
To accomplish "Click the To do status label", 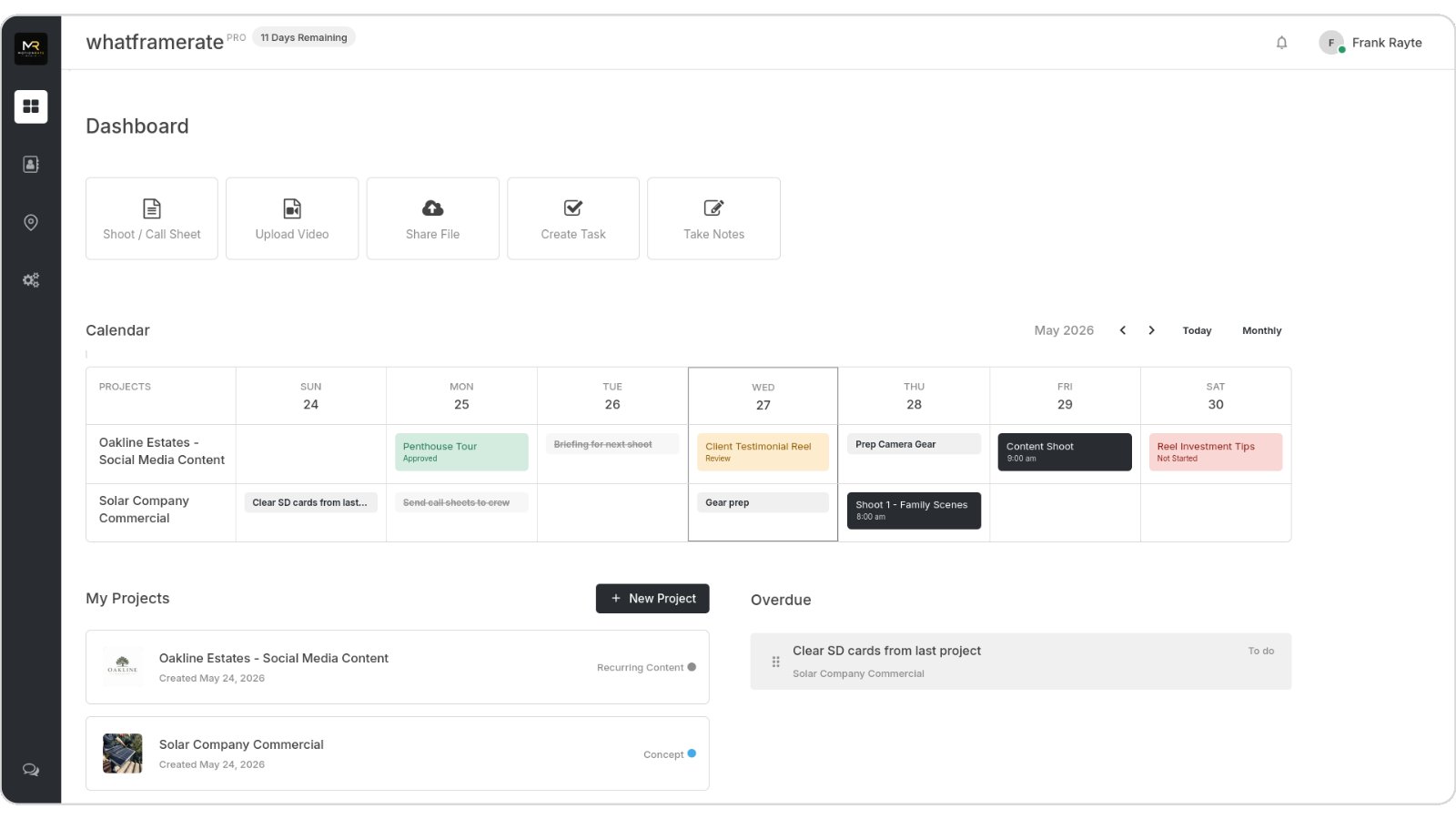I will coord(1261,651).
